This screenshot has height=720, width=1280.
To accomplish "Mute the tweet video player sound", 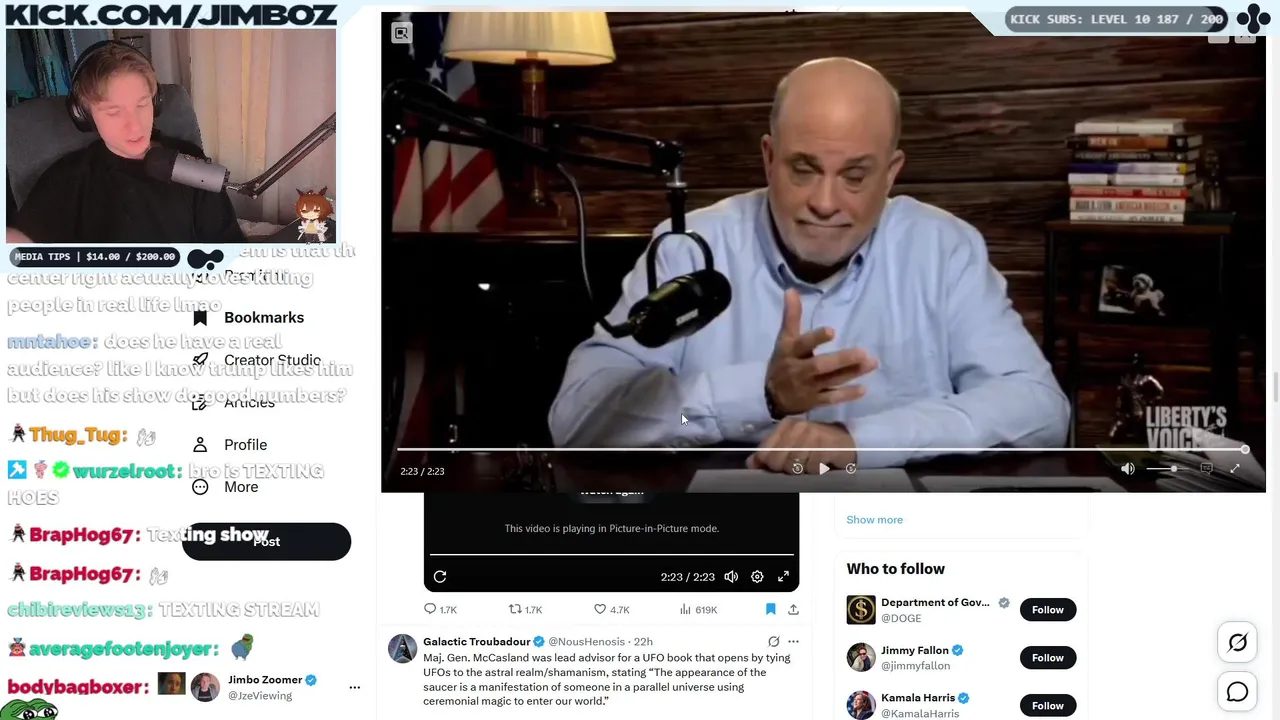I will point(731,577).
